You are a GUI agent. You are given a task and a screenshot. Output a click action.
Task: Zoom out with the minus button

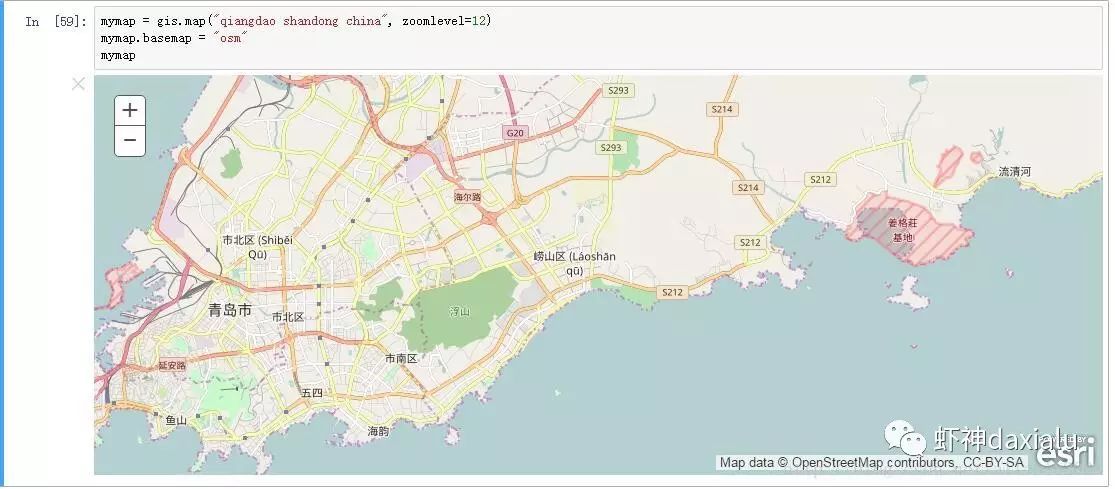(x=130, y=141)
